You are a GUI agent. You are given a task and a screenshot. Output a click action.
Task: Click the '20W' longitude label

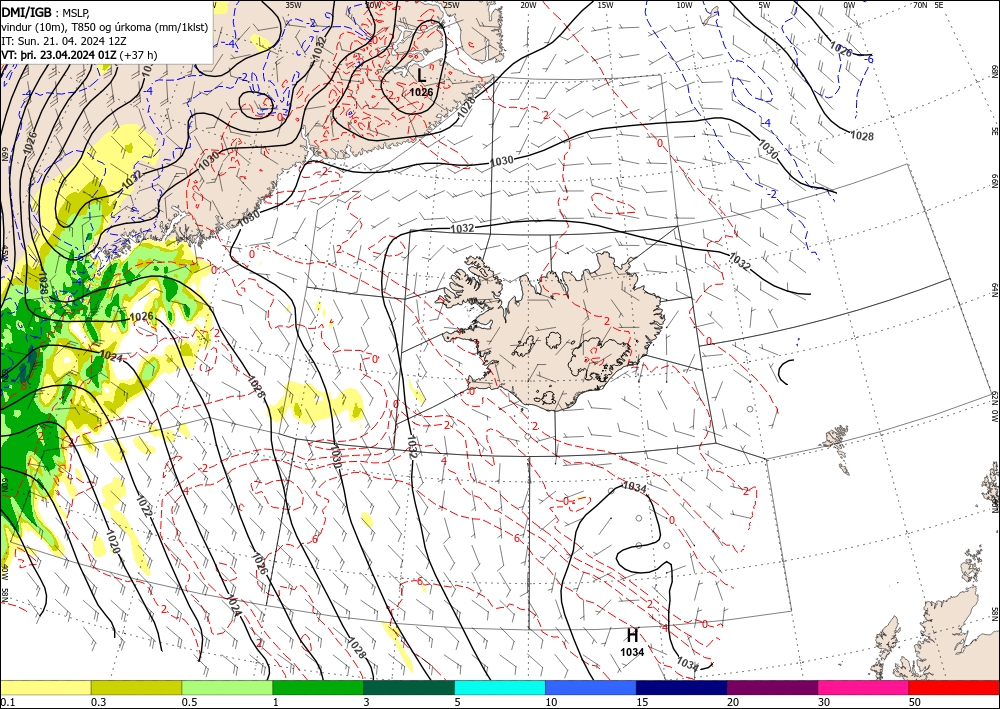528,5
